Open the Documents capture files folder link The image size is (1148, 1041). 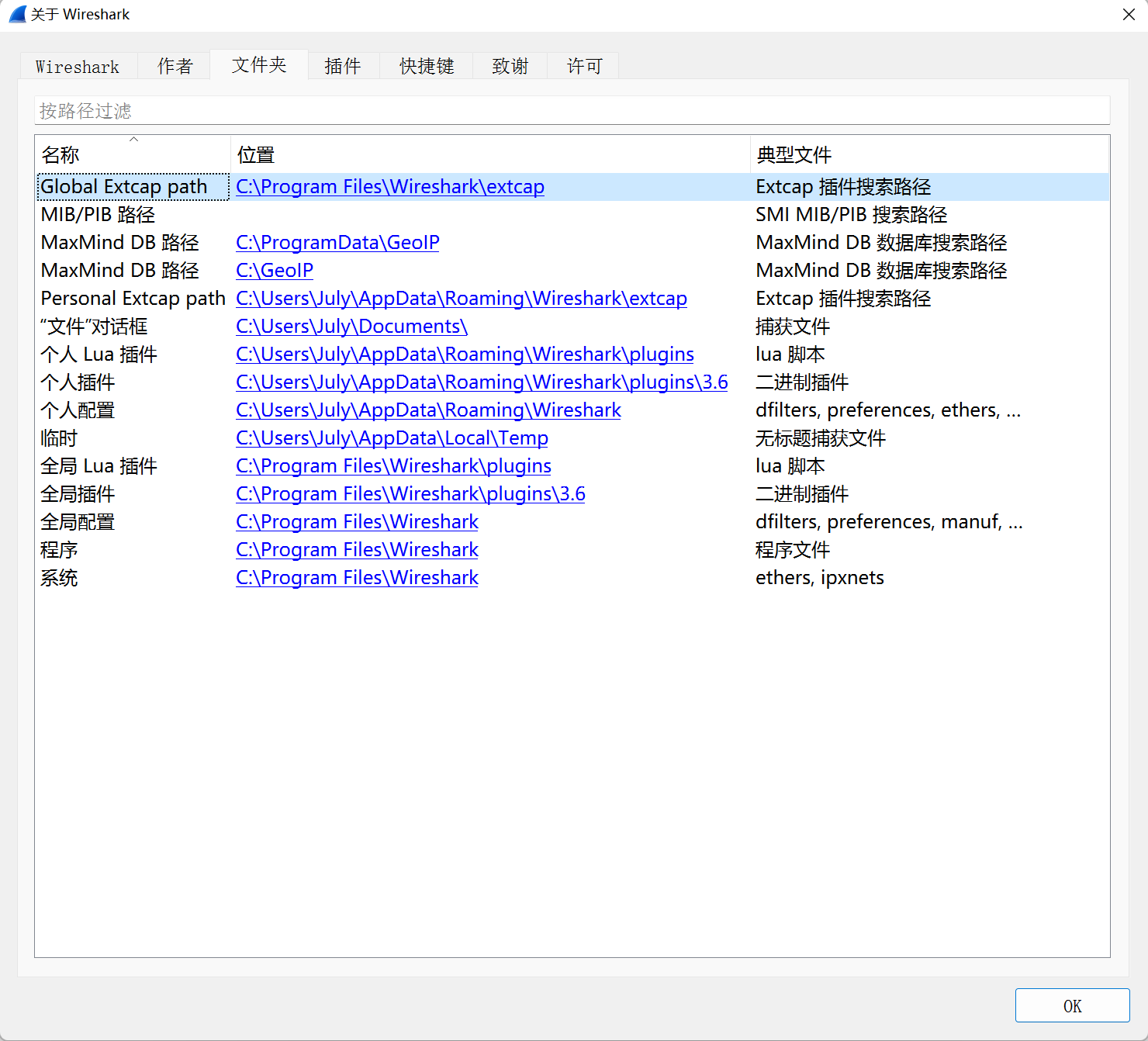(x=351, y=326)
